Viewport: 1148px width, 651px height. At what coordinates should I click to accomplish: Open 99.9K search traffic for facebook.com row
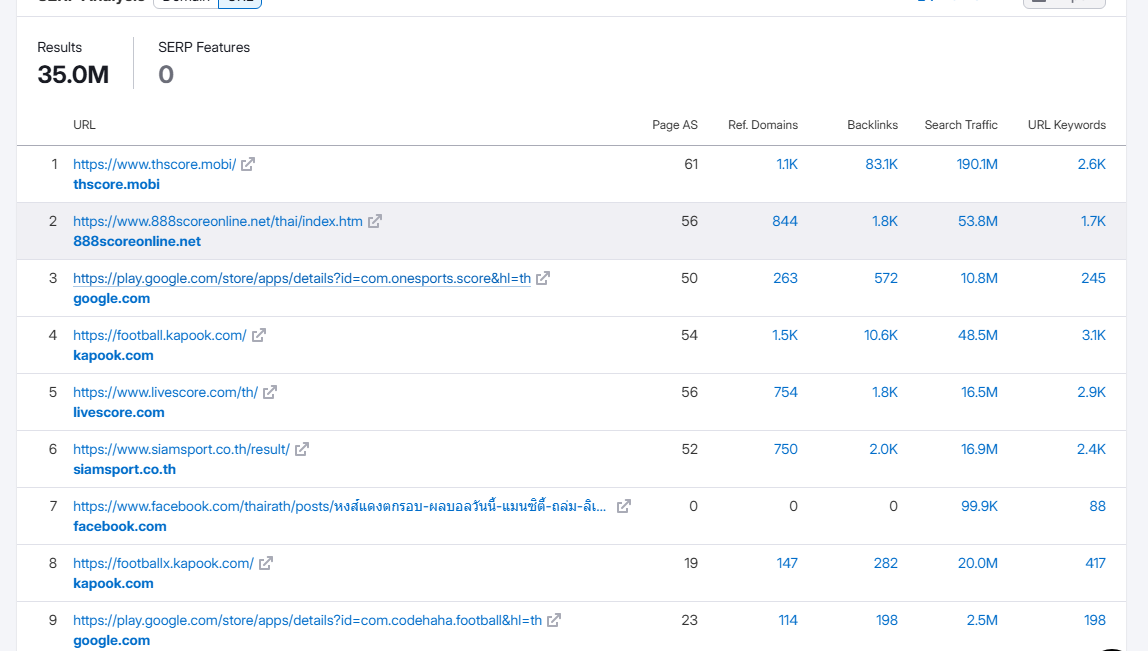pyautogui.click(x=980, y=507)
